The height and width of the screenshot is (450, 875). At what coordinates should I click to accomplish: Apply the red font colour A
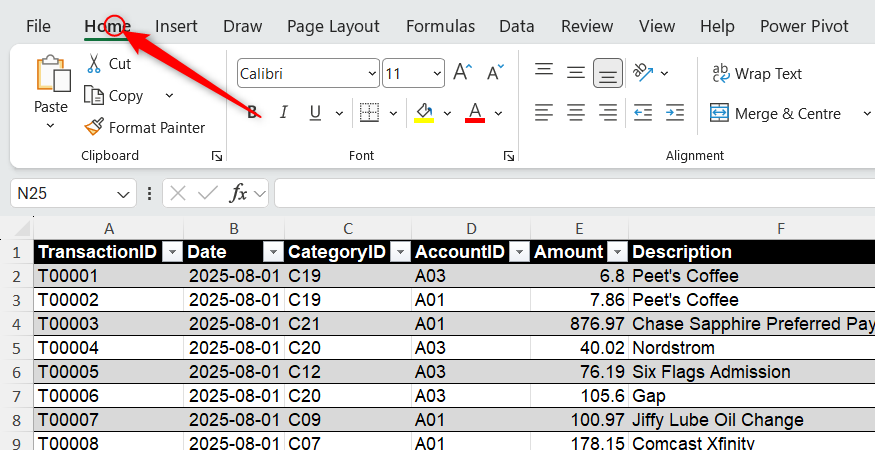(475, 113)
